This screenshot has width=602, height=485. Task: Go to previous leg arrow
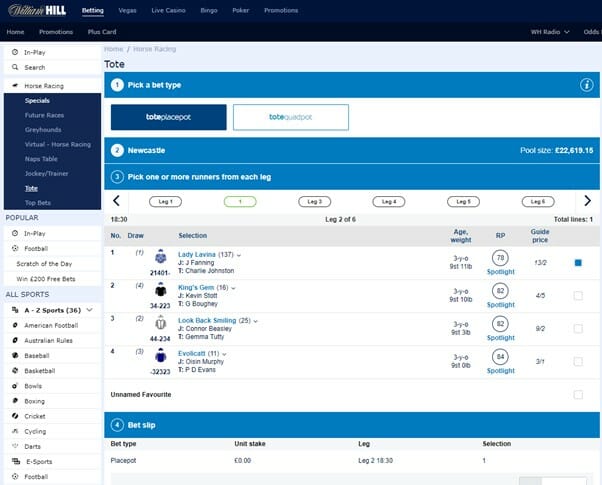116,200
